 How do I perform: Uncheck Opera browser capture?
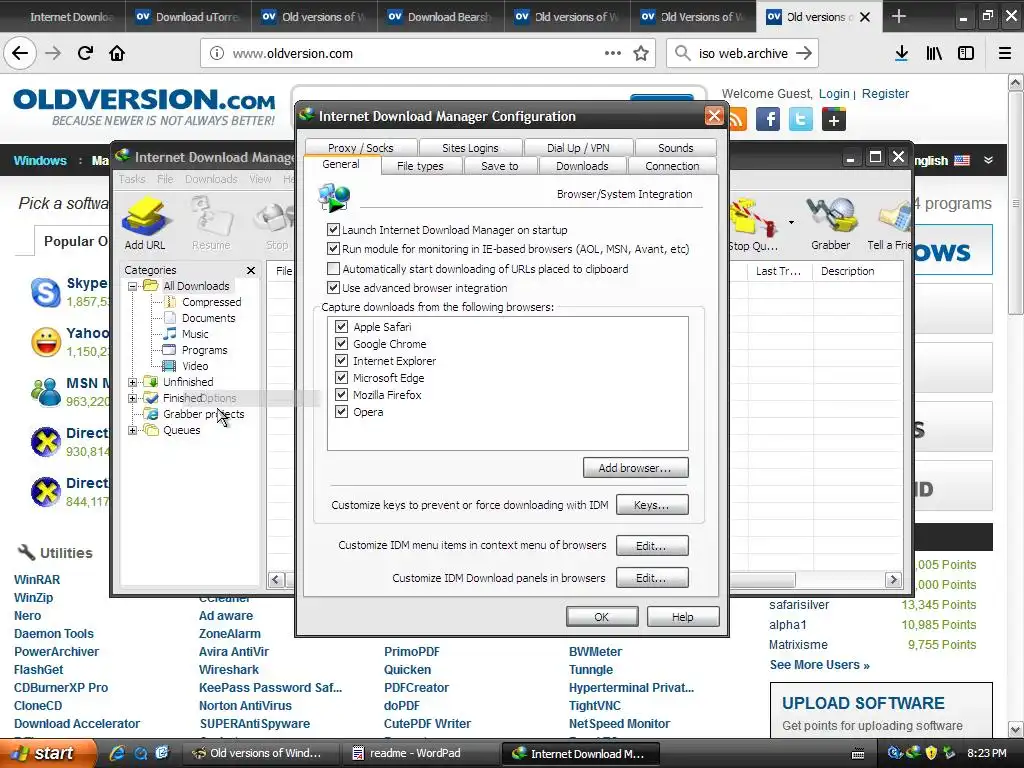click(342, 411)
